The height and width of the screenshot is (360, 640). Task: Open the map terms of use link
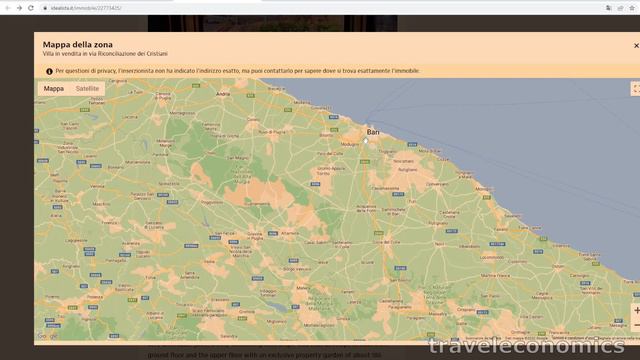pos(573,338)
